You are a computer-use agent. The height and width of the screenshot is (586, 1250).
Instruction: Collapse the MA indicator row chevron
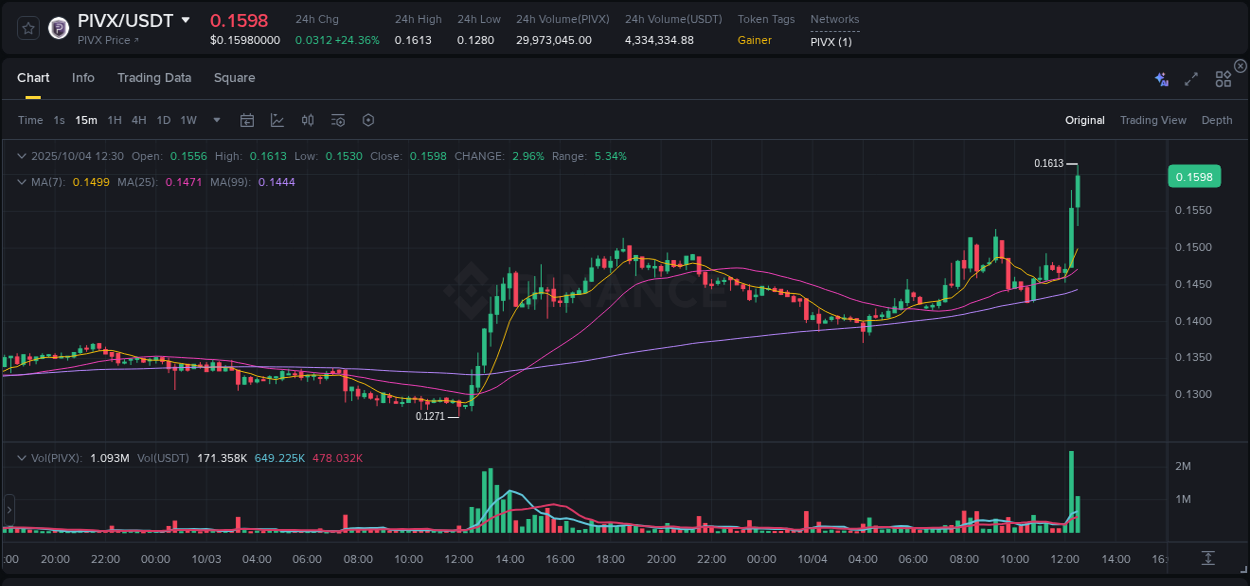(21, 182)
